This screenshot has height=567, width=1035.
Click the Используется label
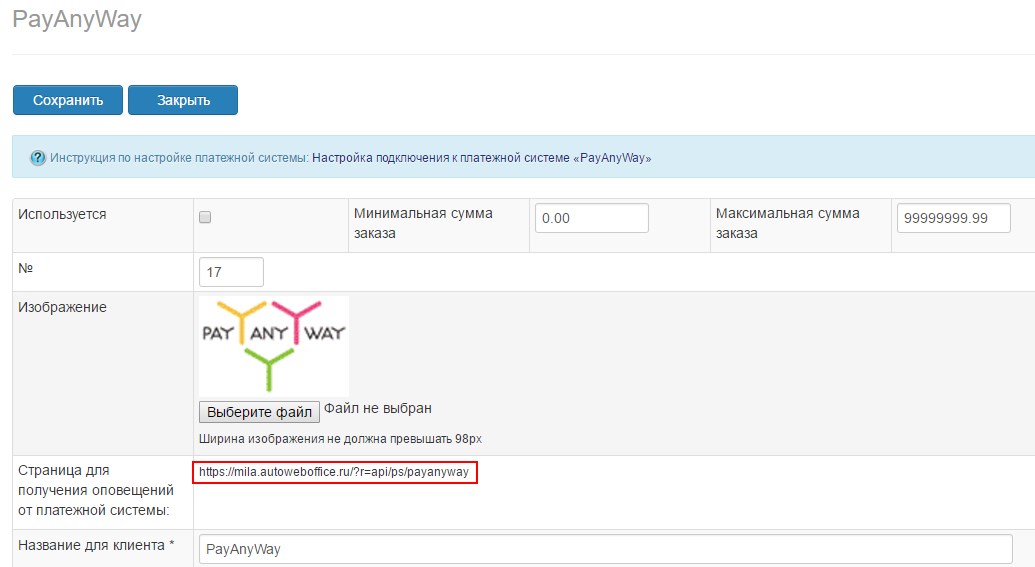[62, 214]
